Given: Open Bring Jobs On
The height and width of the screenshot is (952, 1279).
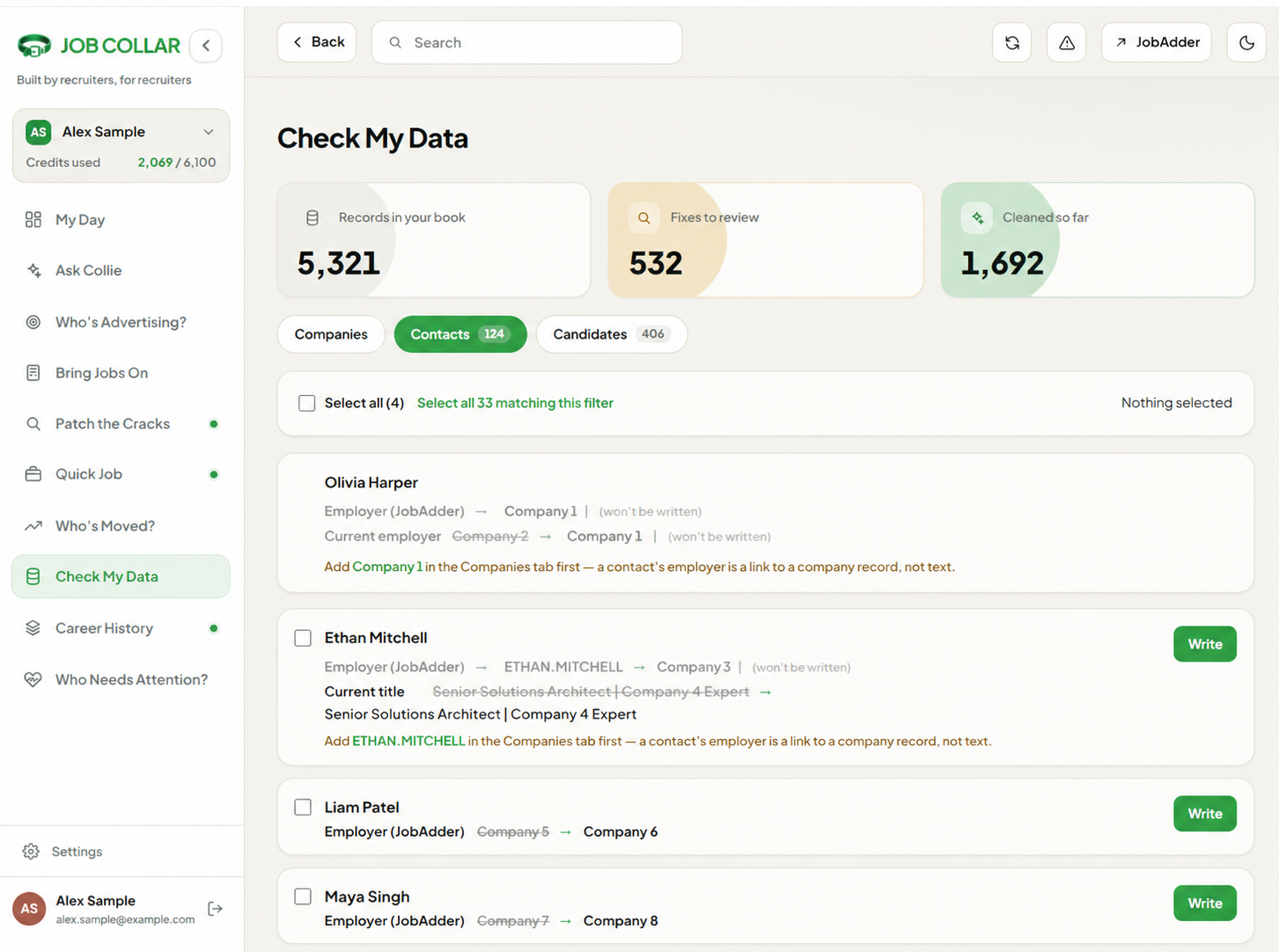Looking at the screenshot, I should click(x=121, y=373).
